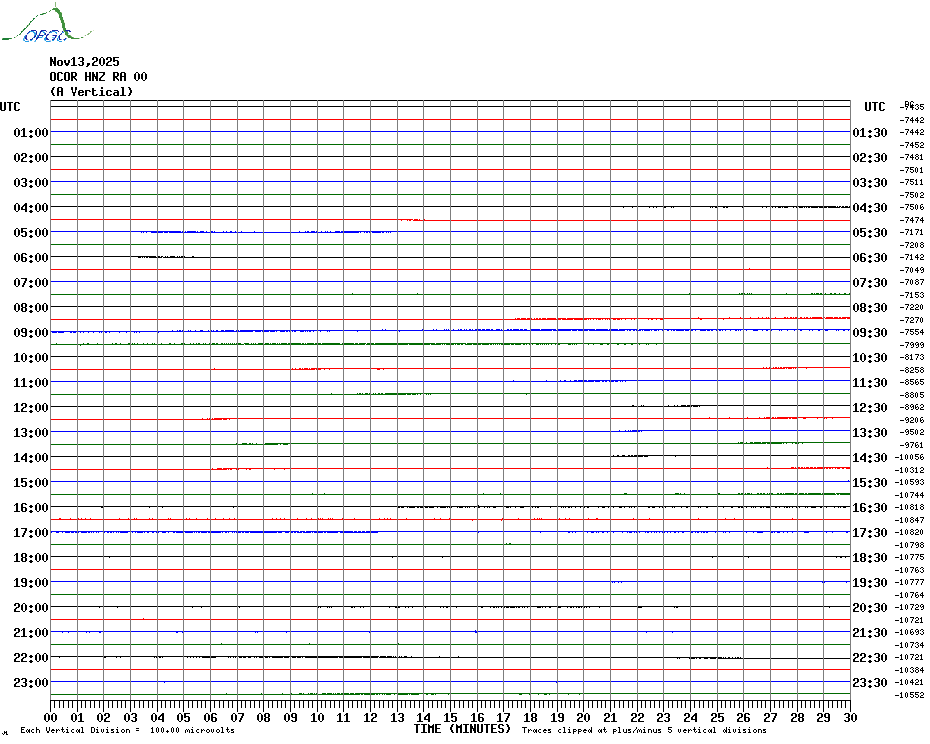Image resolution: width=930 pixels, height=744 pixels.
Task: Click the minute label 30 on time axis
Action: (x=851, y=718)
